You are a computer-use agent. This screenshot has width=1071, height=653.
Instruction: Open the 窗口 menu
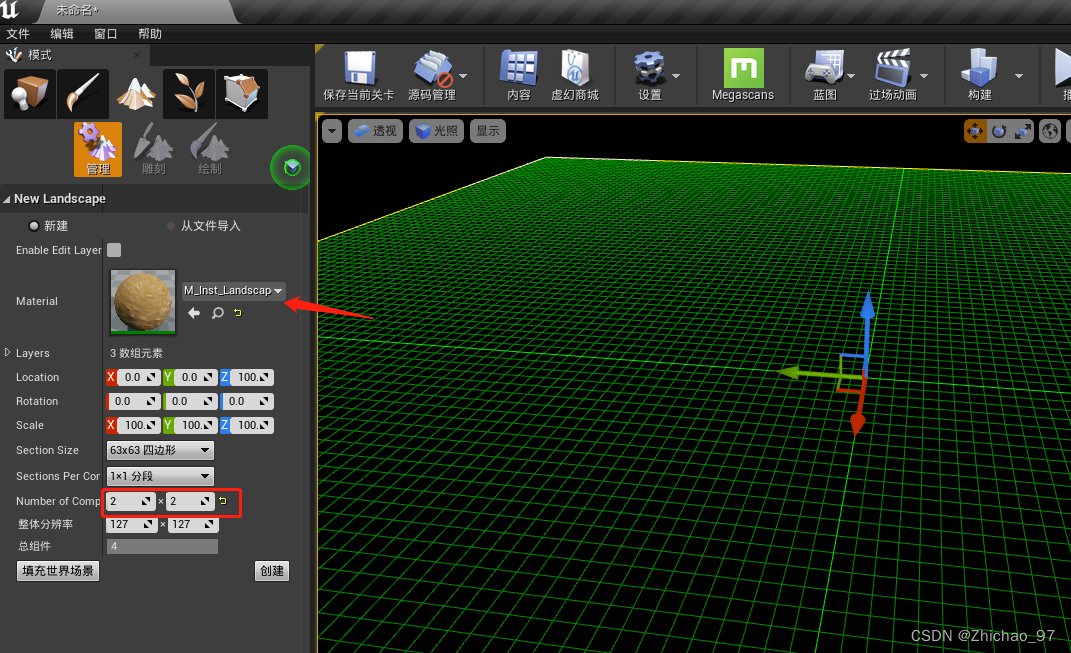click(x=105, y=33)
